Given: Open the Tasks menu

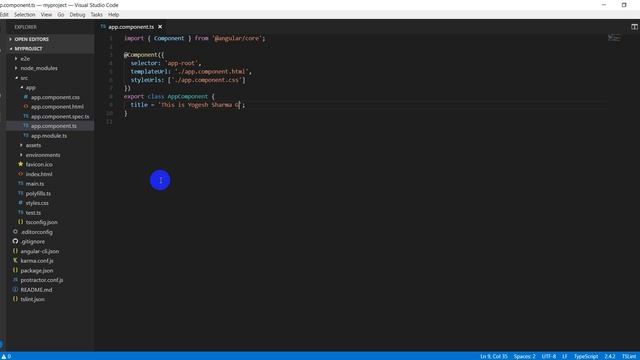Looking at the screenshot, I should point(96,15).
